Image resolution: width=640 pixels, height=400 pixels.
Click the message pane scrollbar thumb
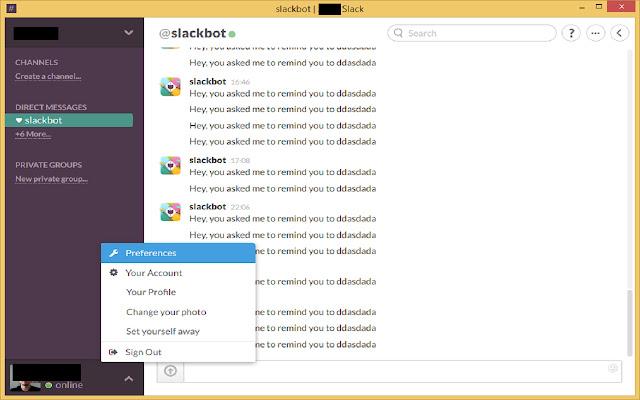[630, 322]
